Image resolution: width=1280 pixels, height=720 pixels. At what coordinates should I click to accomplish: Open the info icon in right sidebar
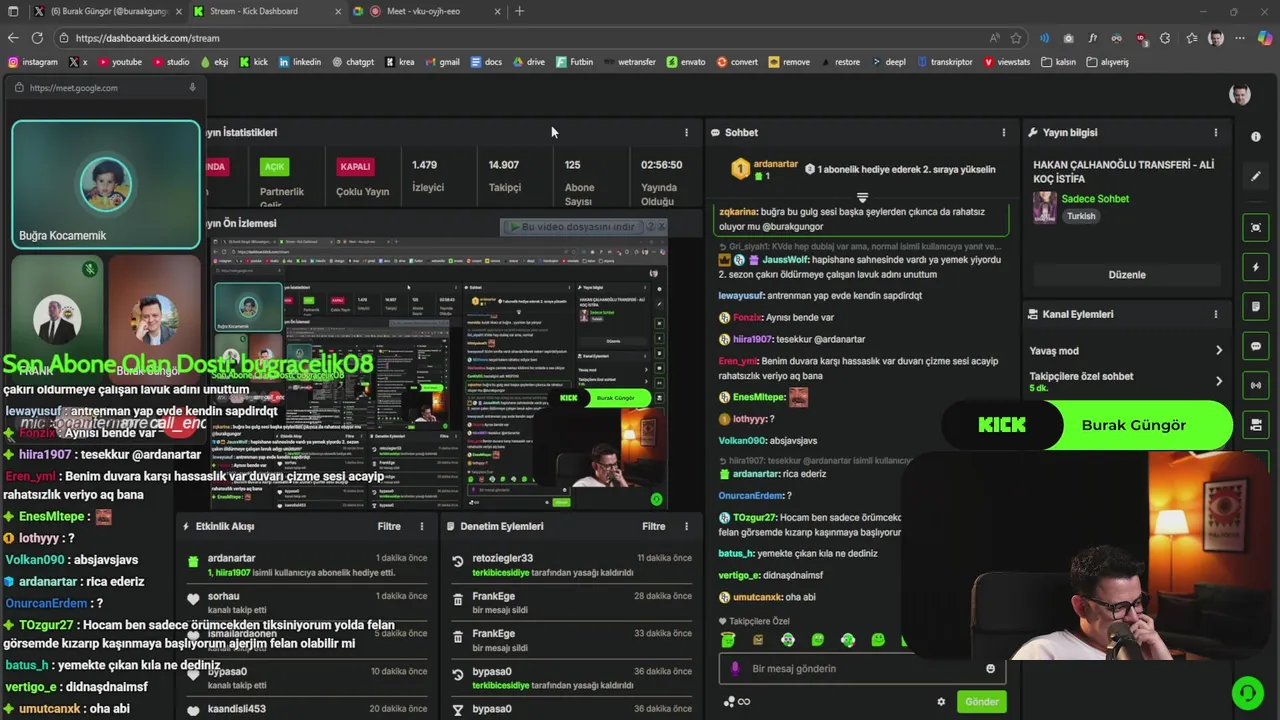pos(1256,137)
